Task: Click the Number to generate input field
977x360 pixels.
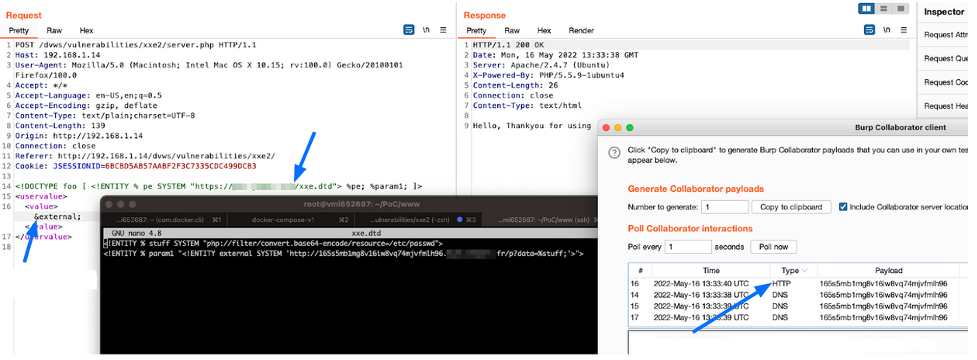Action: (725, 207)
